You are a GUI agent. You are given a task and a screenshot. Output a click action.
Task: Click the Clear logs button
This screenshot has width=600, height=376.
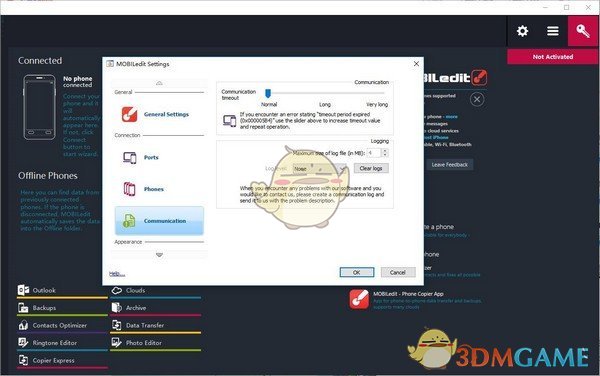[x=371, y=168]
